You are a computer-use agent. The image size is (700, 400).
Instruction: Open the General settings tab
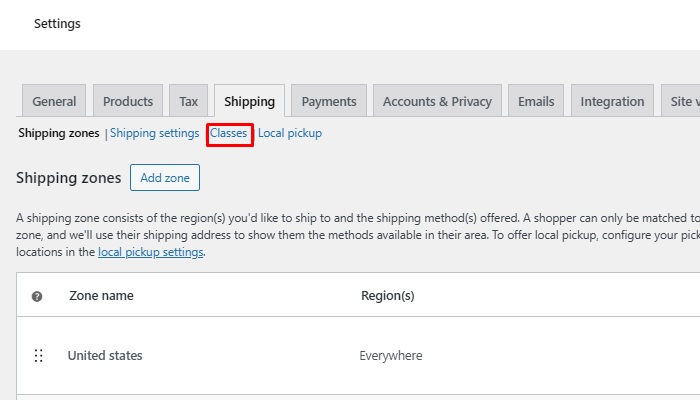click(x=54, y=101)
